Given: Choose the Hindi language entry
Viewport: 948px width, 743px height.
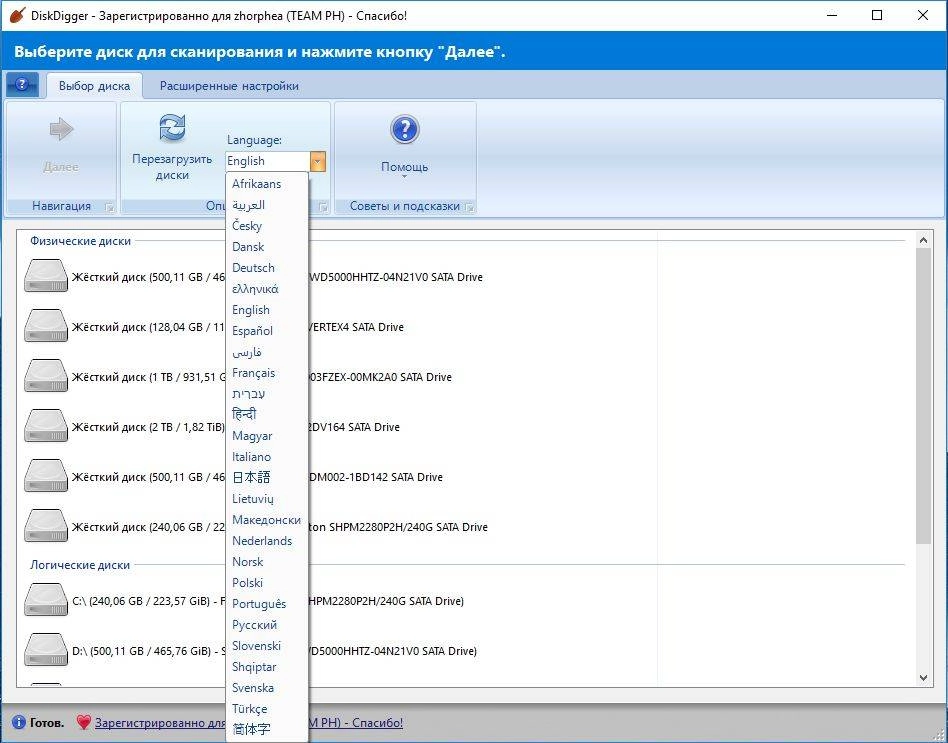Looking at the screenshot, I should click(267, 415).
